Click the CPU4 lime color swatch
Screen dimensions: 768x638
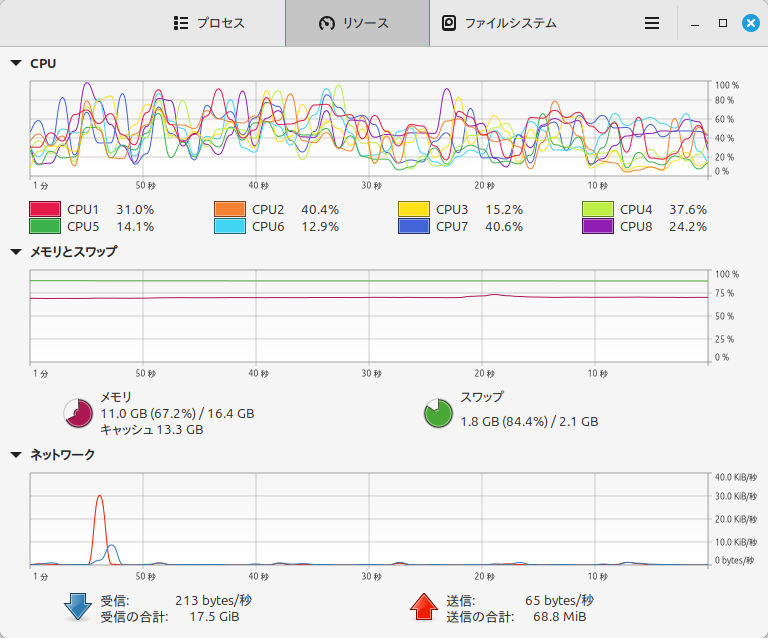click(597, 209)
